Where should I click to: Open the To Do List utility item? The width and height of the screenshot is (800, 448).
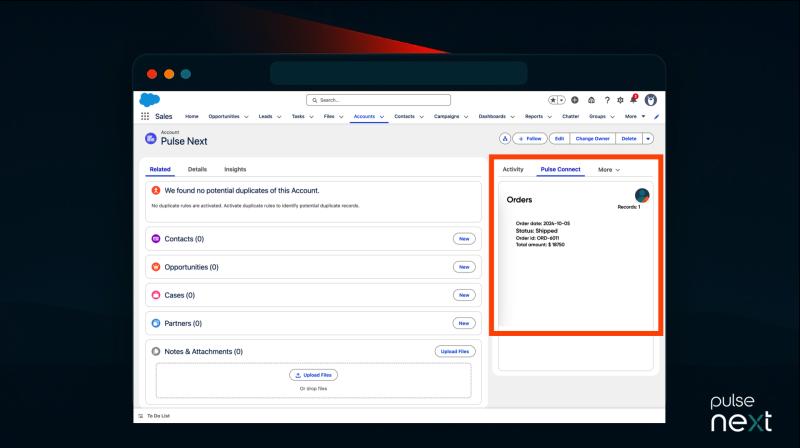(x=154, y=416)
